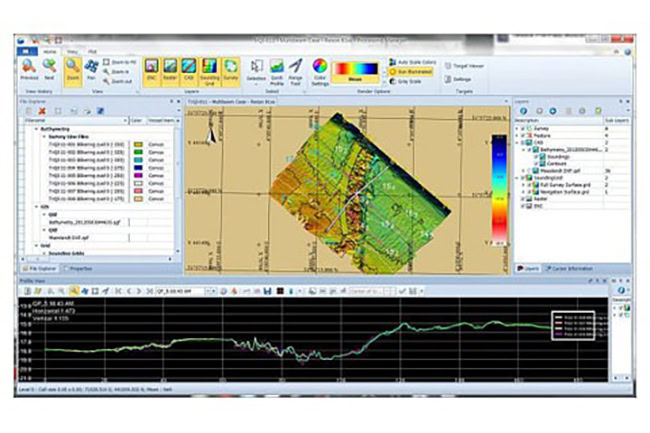
Task: Open the Home ribbon tab
Action: click(50, 52)
